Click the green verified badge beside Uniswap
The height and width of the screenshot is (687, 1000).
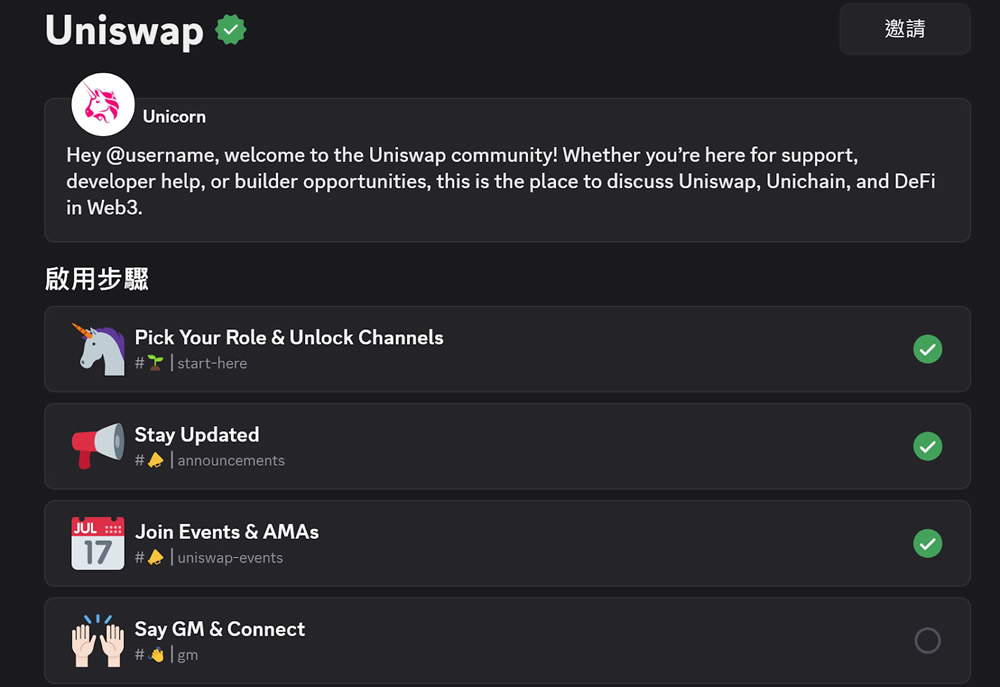click(x=231, y=30)
